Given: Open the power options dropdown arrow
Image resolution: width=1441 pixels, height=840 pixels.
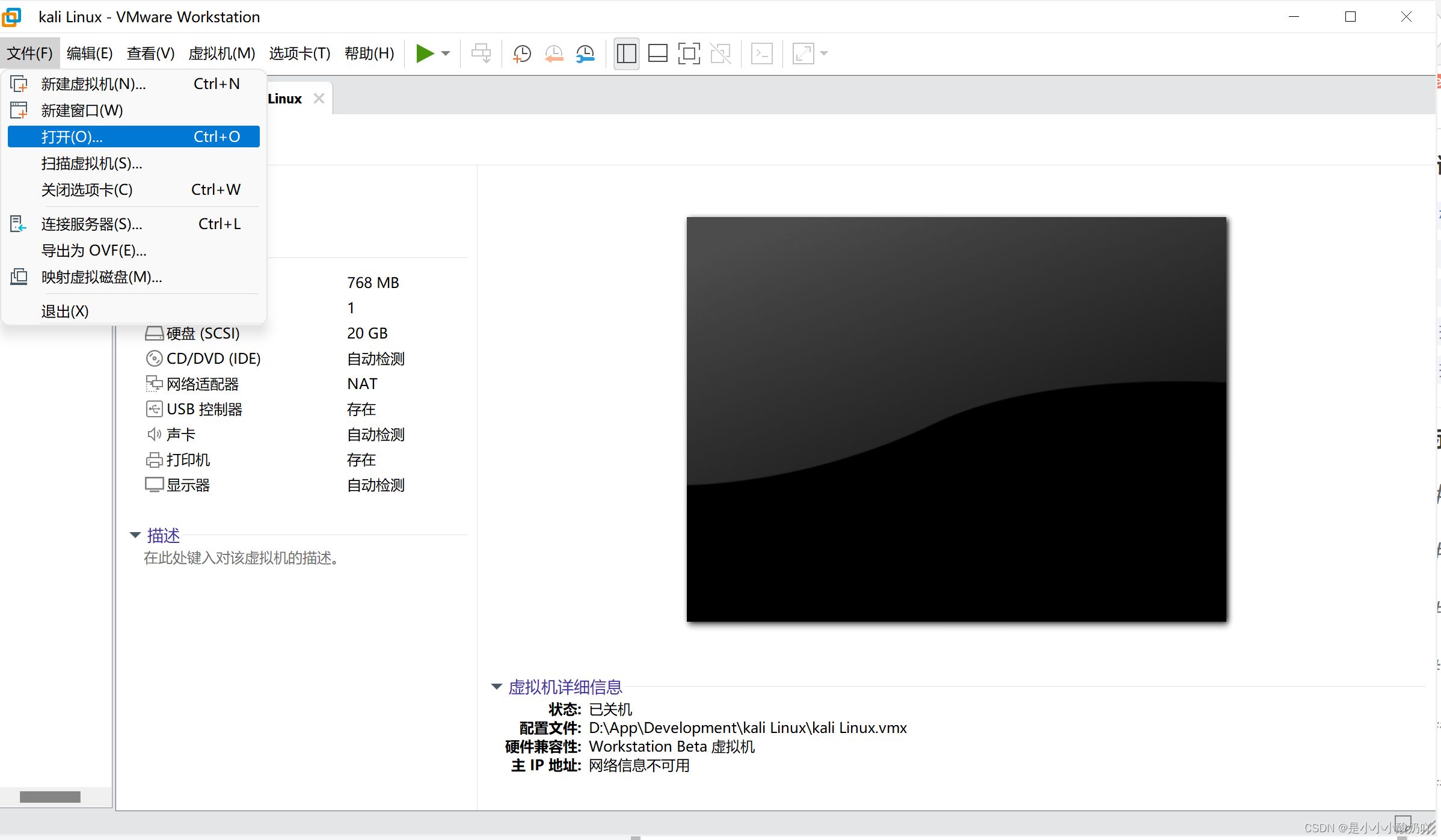Looking at the screenshot, I should coord(446,54).
